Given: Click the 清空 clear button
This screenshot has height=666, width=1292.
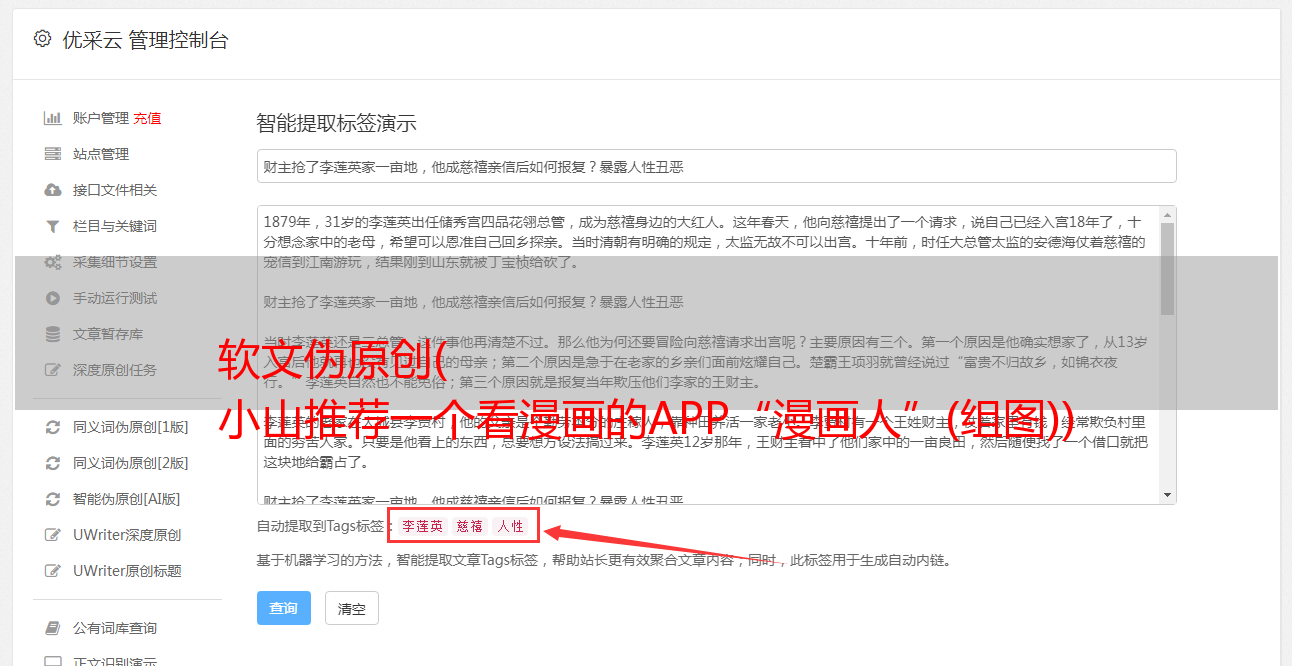Looking at the screenshot, I should pos(351,608).
